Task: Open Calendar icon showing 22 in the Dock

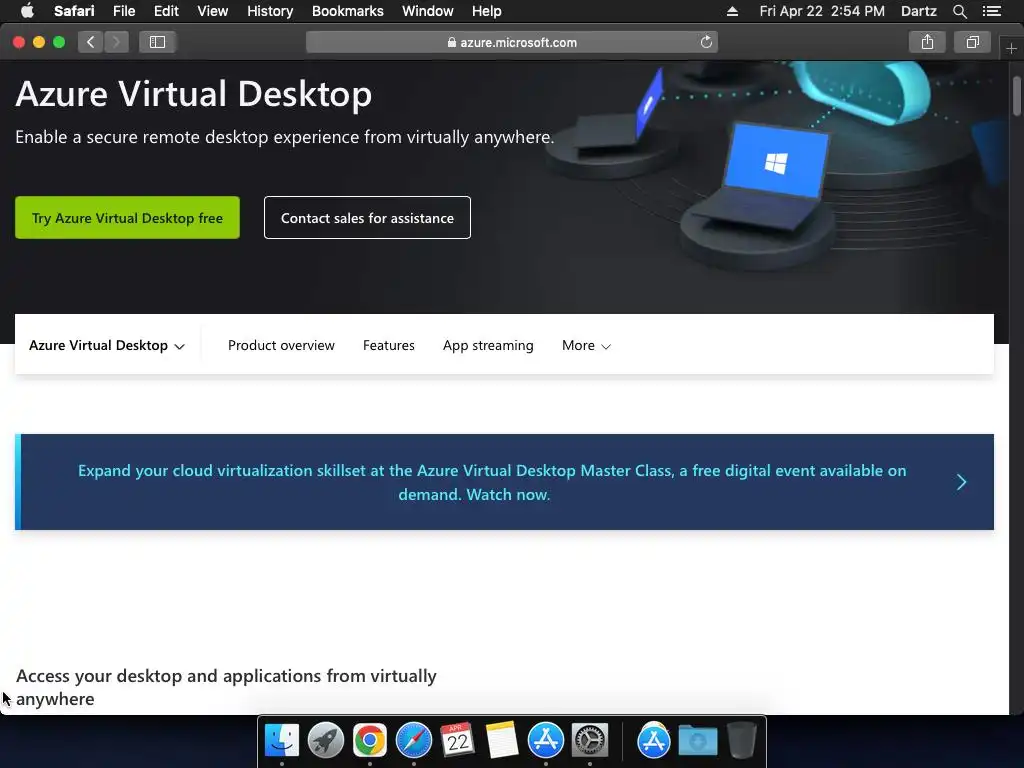Action: (x=457, y=740)
